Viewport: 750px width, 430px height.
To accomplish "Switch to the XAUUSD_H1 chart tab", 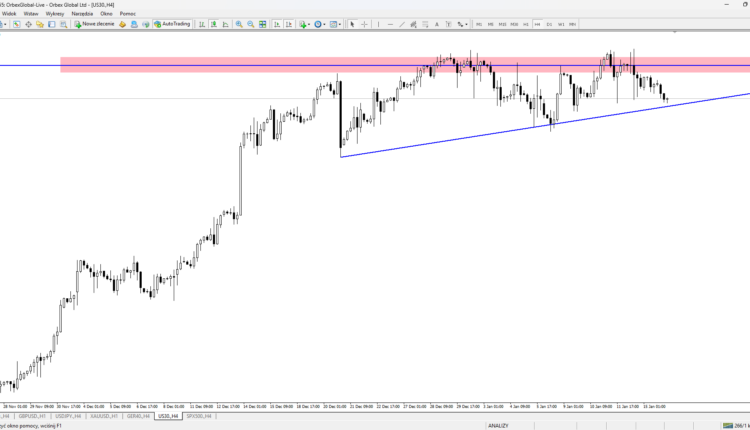I will (104, 416).
